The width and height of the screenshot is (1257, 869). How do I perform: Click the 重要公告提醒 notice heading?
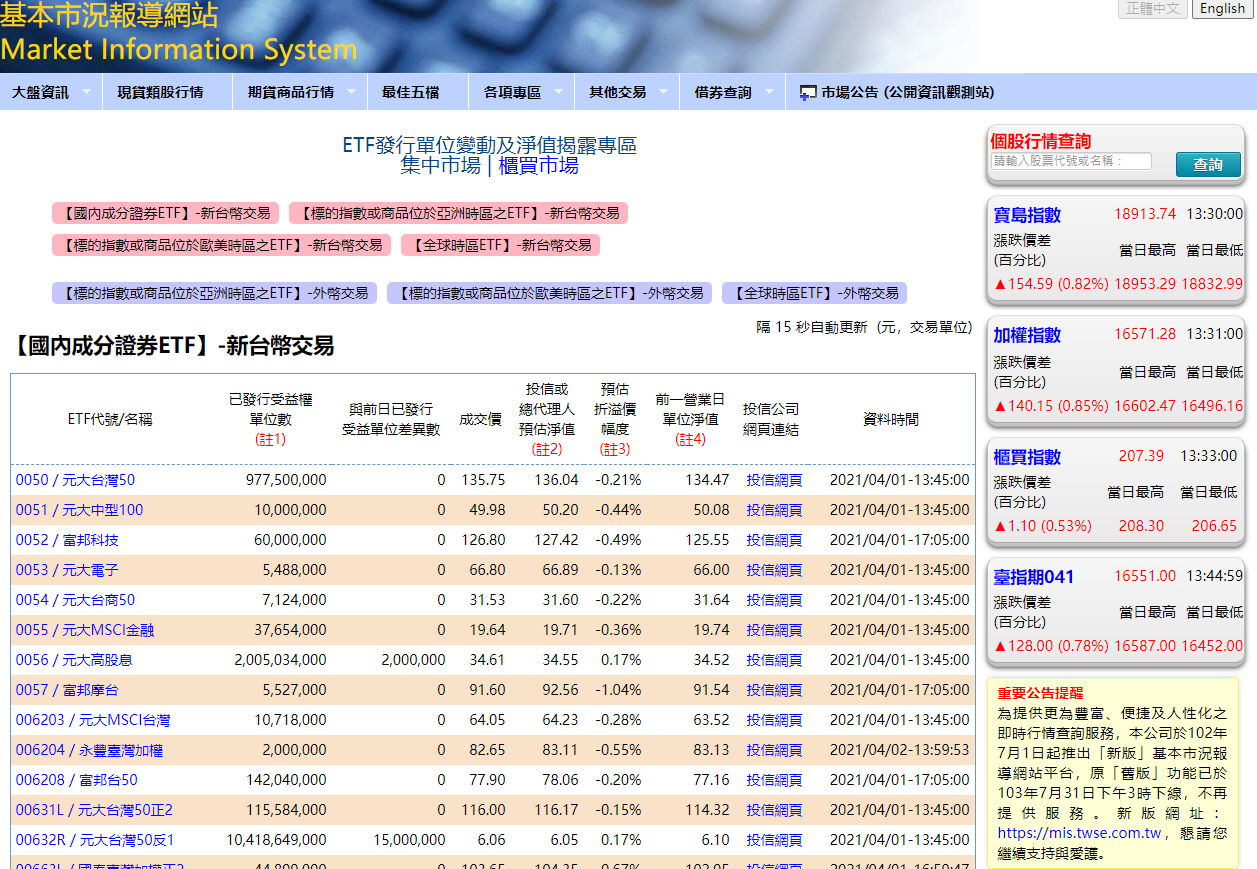click(1040, 693)
